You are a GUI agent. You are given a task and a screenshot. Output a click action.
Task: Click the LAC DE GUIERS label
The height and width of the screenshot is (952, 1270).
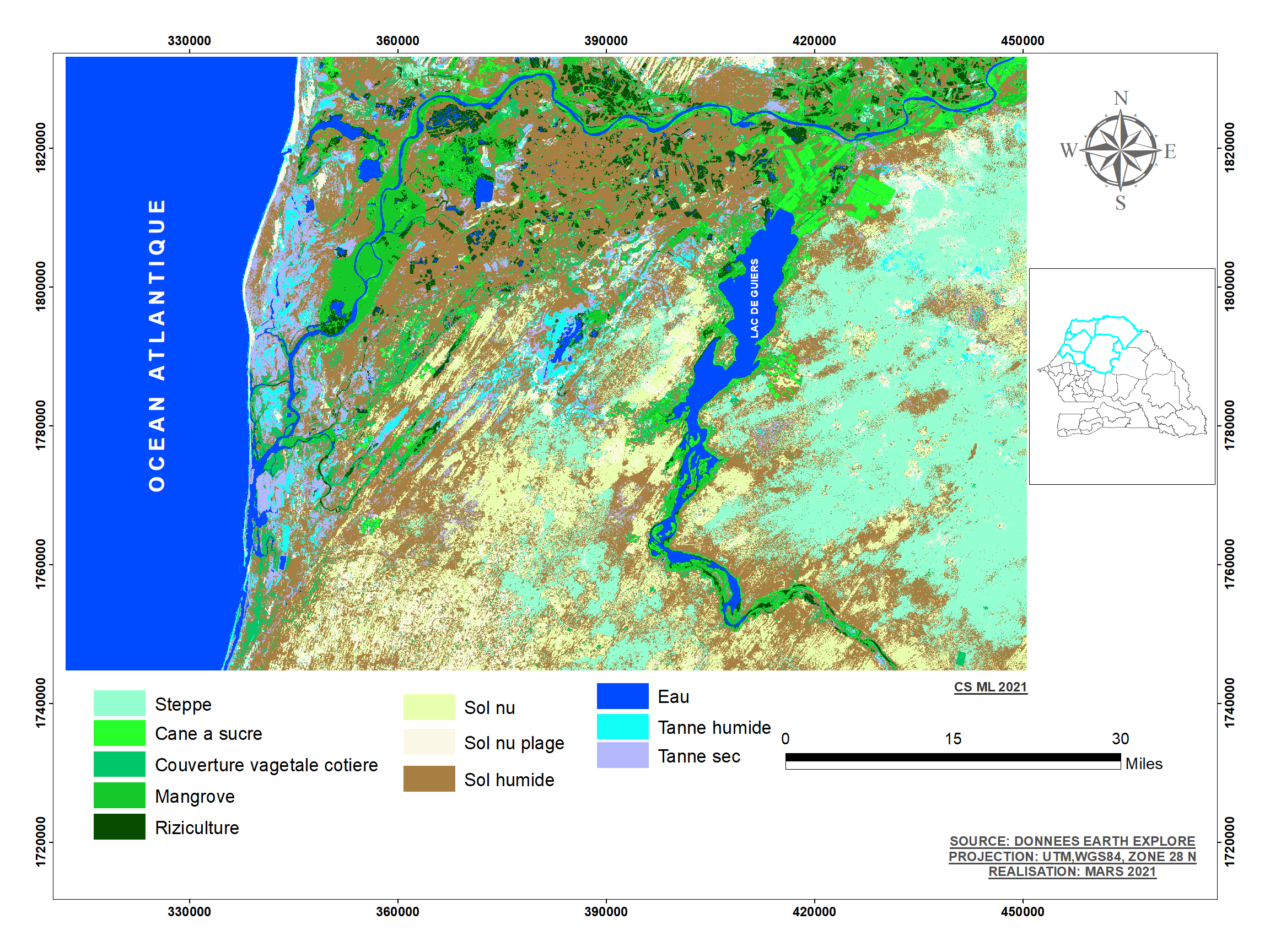point(755,298)
